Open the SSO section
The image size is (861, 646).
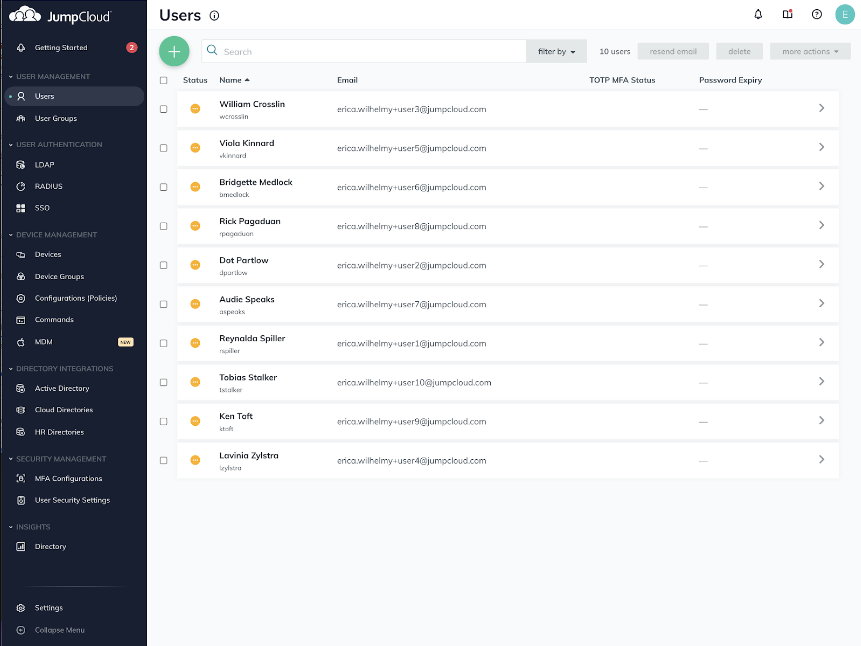pyautogui.click(x=42, y=207)
